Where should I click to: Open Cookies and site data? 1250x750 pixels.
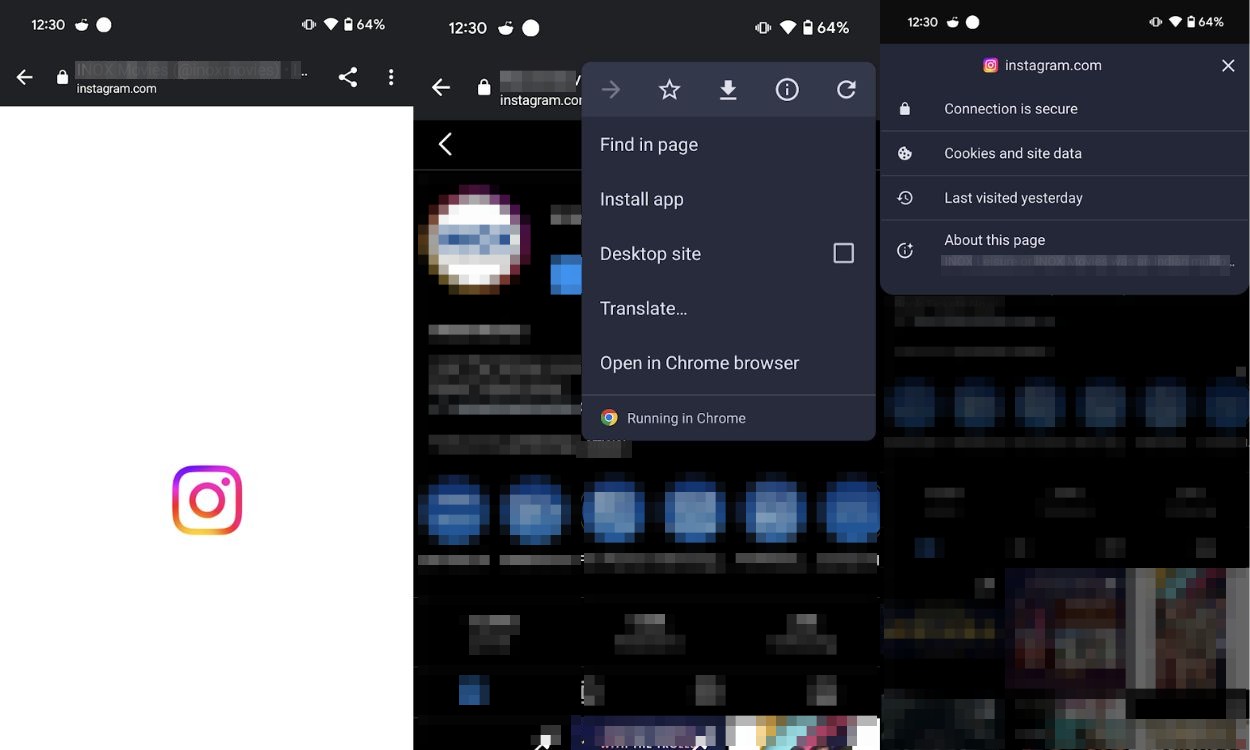click(x=1012, y=153)
